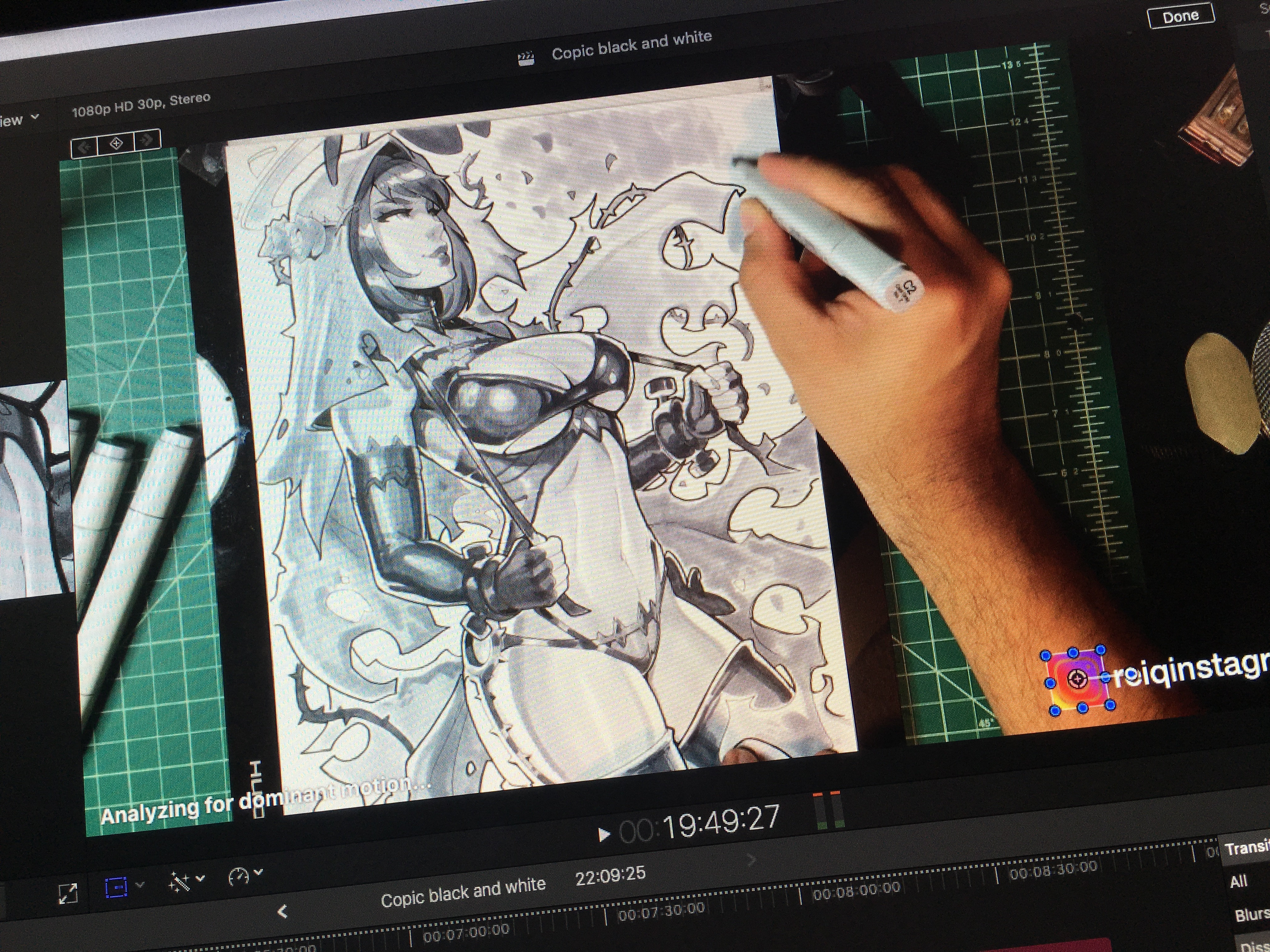Screen dimensions: 1270x952
Task: Open the magic wand enhancements tool
Action: click(x=179, y=882)
